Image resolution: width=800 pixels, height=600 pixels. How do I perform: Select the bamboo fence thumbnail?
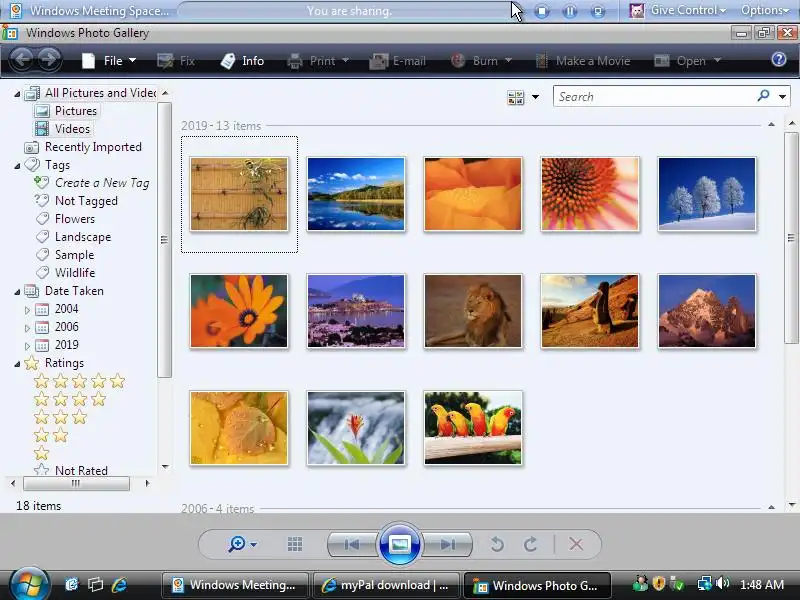tap(239, 194)
